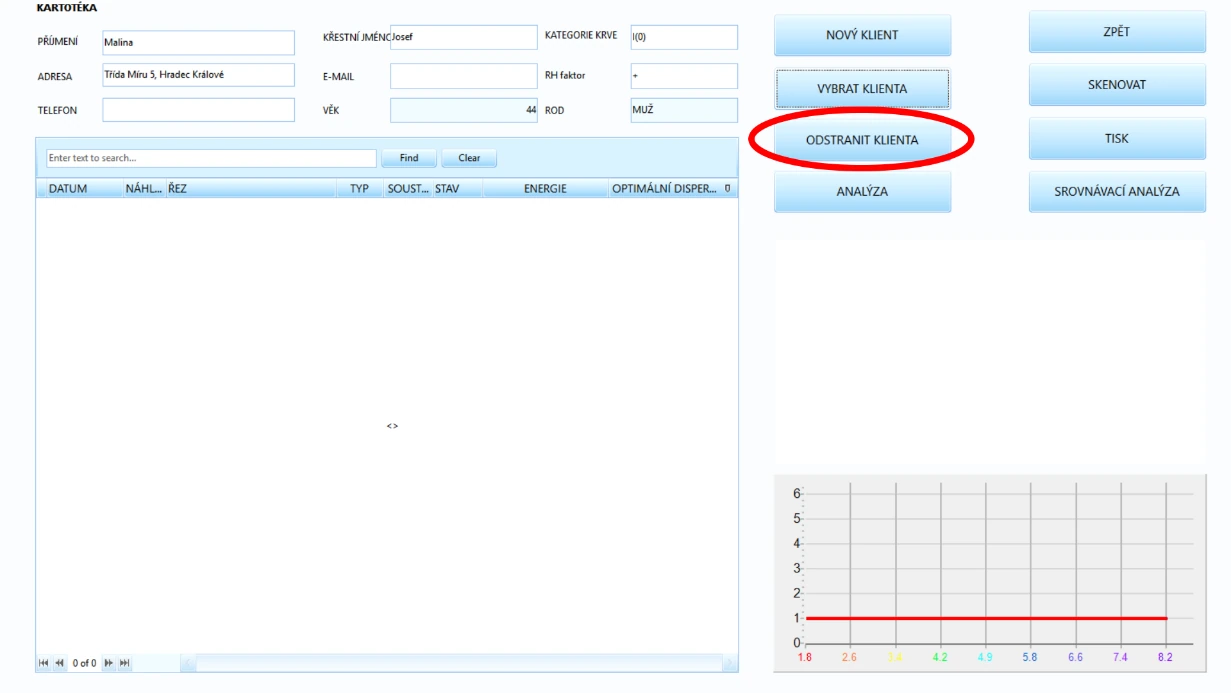Viewport: 1231px width, 693px height.
Task: Open ANALÝZA
Action: tap(862, 192)
